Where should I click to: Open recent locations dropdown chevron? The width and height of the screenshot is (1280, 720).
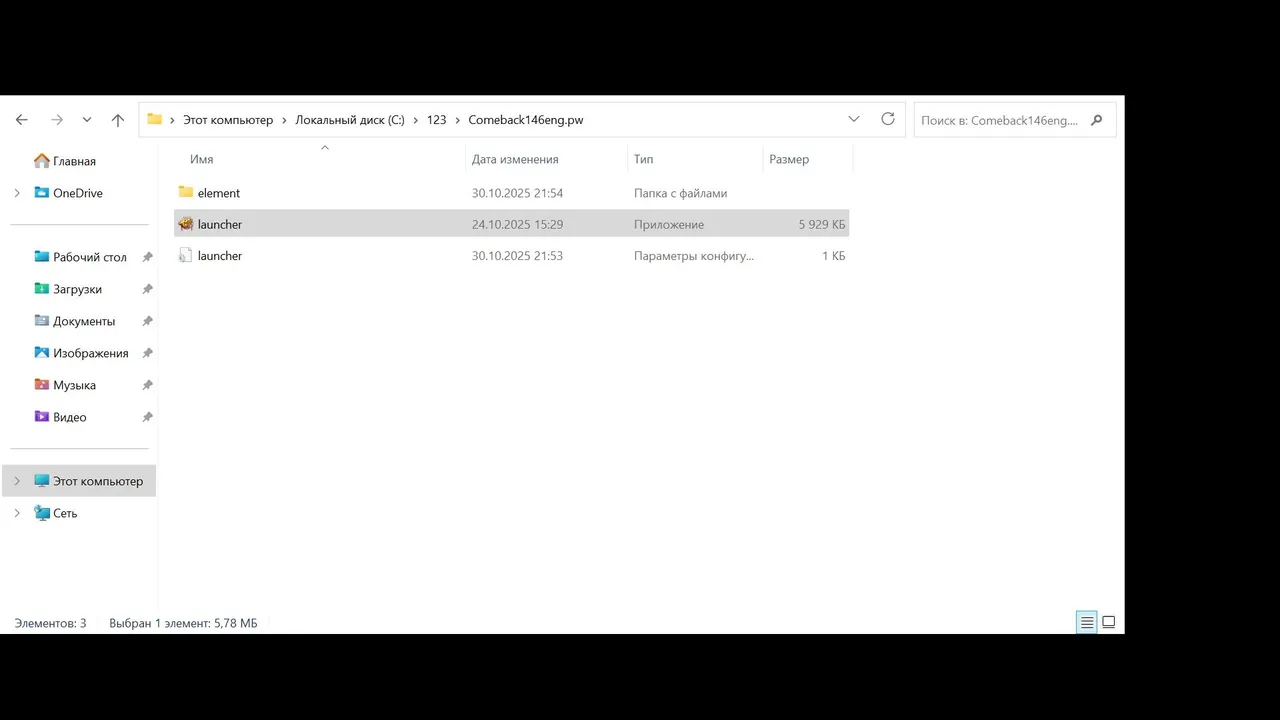[x=87, y=120]
